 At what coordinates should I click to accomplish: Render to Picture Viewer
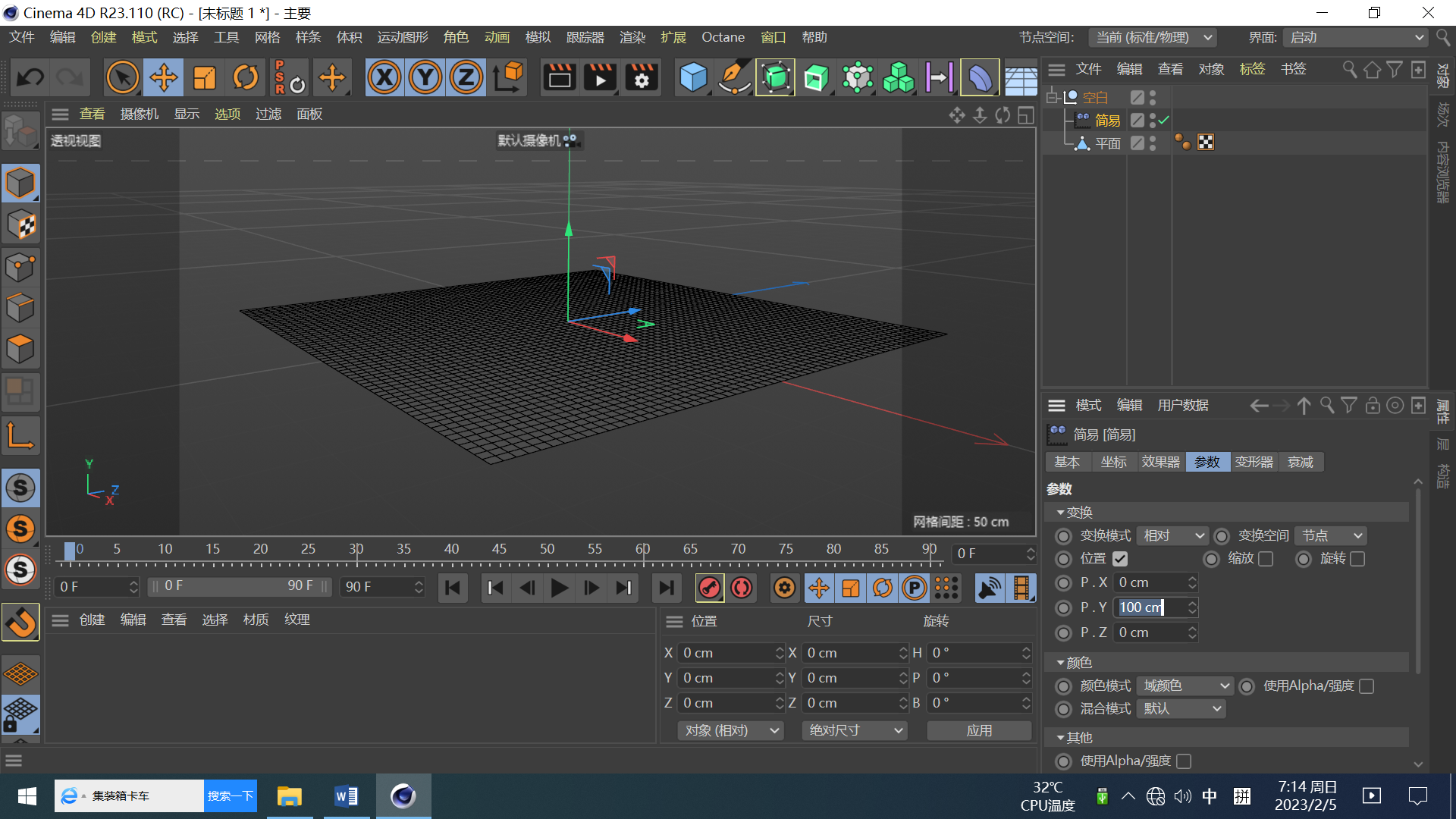click(x=601, y=77)
